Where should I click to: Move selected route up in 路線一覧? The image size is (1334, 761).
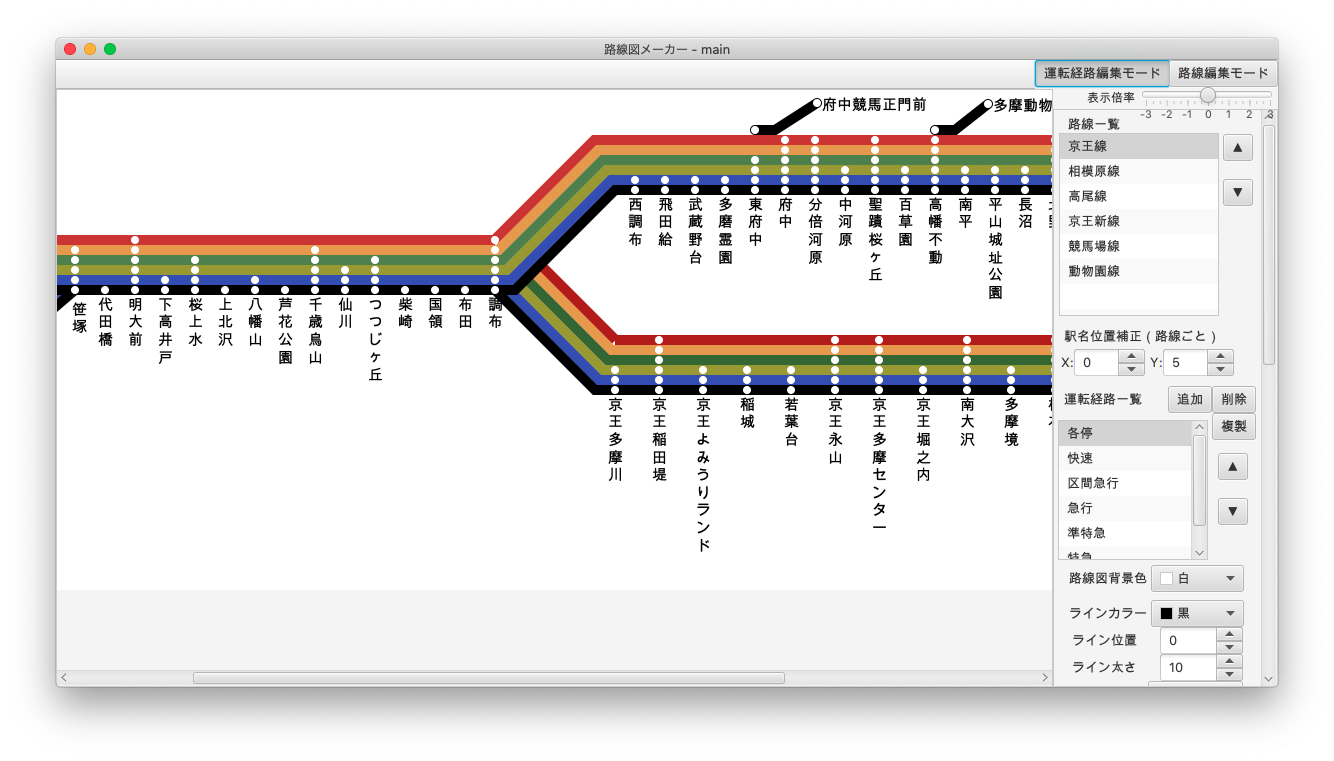pyautogui.click(x=1237, y=148)
